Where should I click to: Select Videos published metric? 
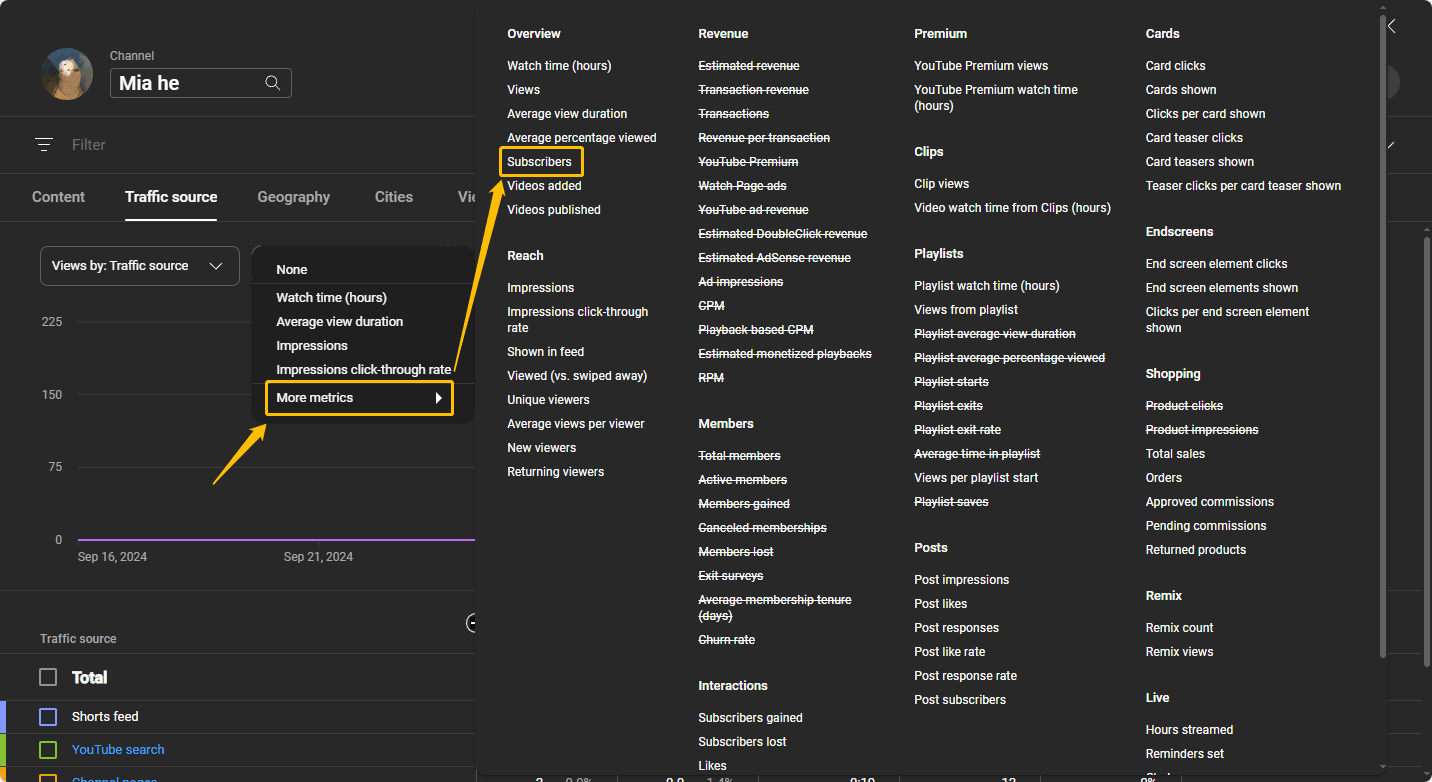coord(554,210)
